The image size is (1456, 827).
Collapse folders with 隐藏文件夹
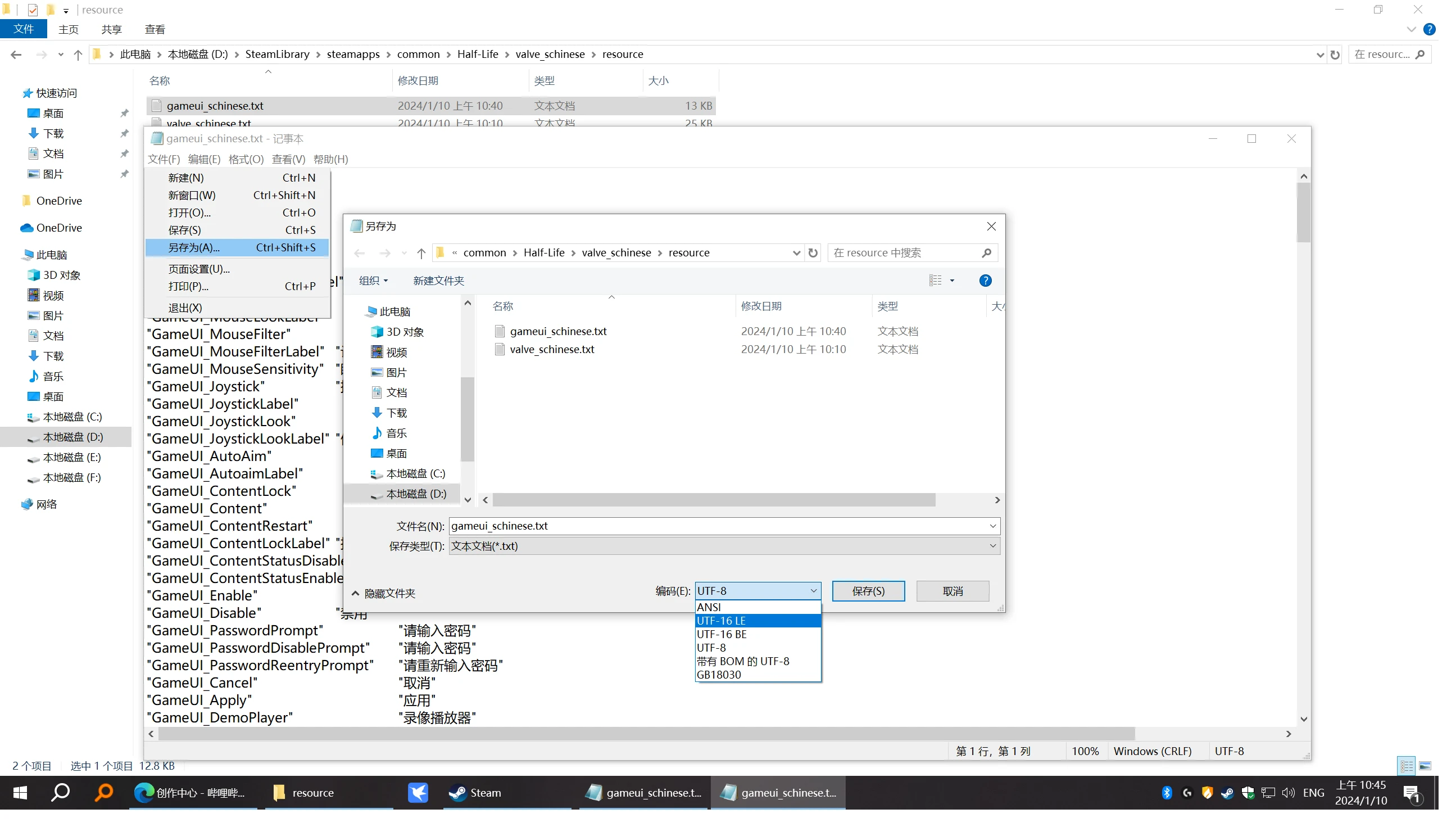click(384, 594)
